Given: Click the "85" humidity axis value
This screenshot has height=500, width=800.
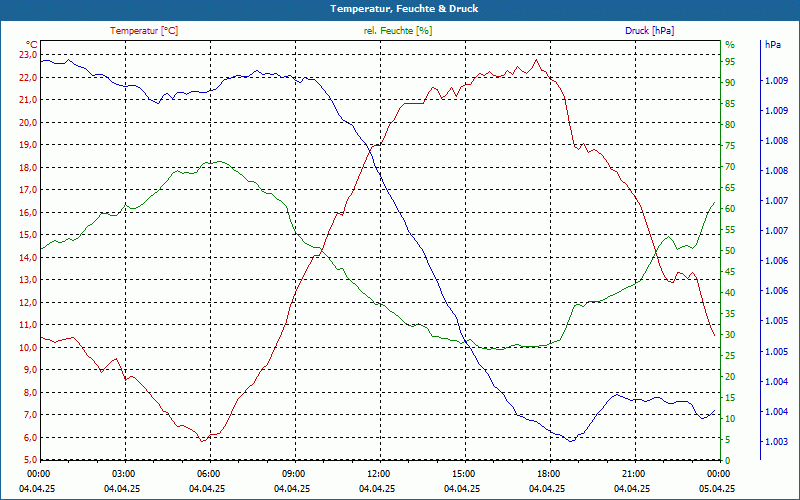Looking at the screenshot, I should pos(730,104).
